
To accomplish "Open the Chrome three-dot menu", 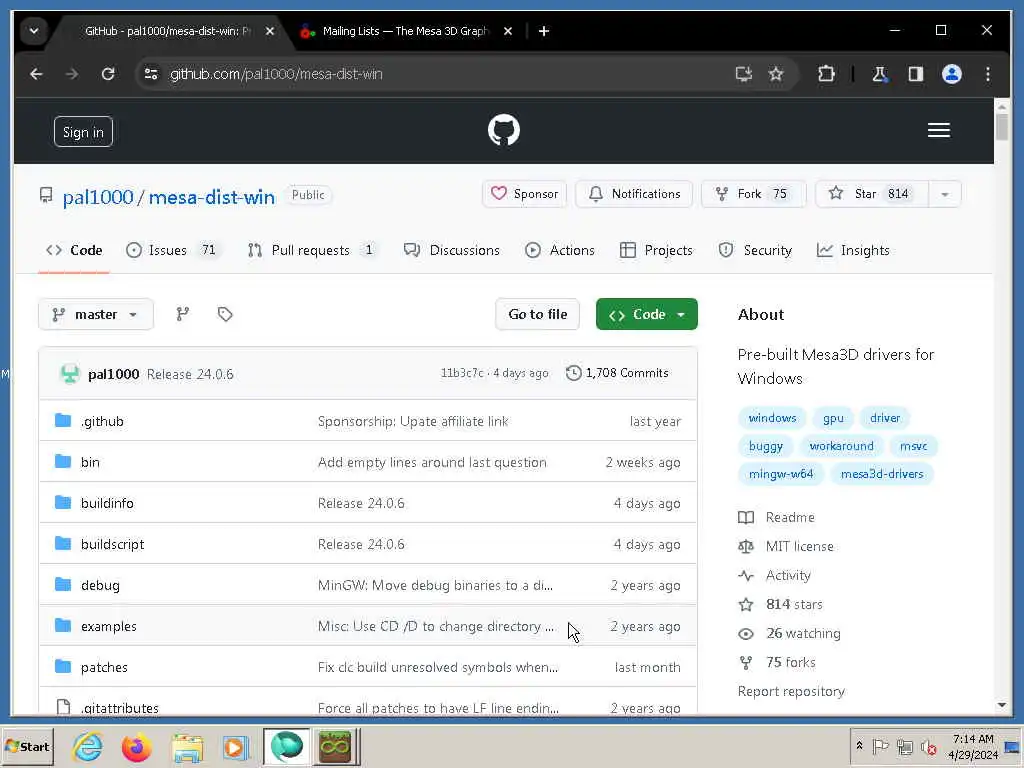I will coord(987,74).
